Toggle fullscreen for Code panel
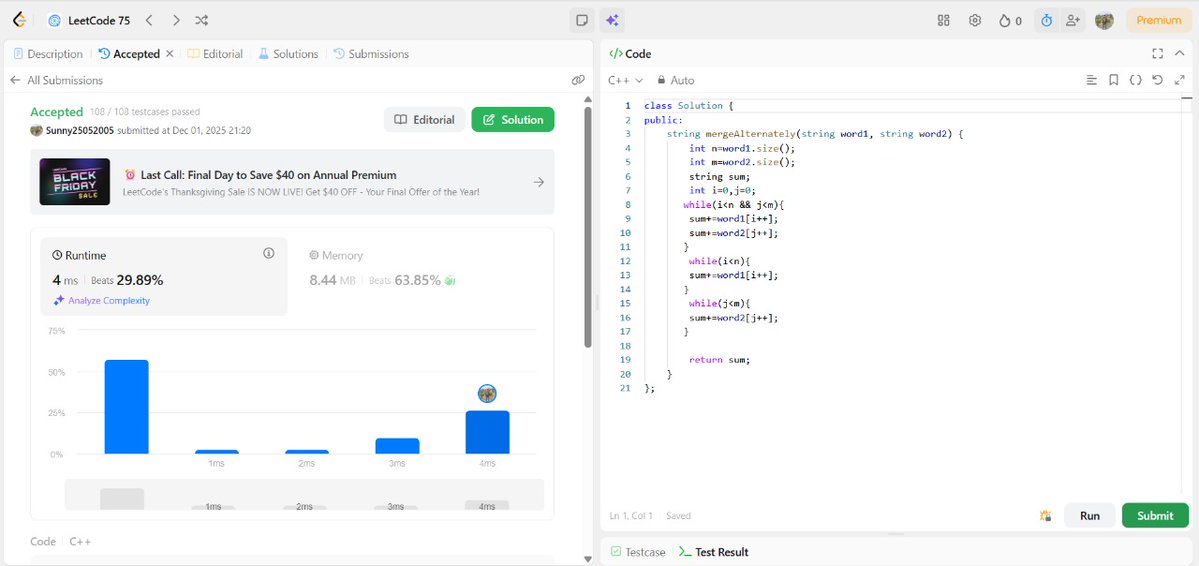Image resolution: width=1199 pixels, height=566 pixels. click(x=1158, y=54)
